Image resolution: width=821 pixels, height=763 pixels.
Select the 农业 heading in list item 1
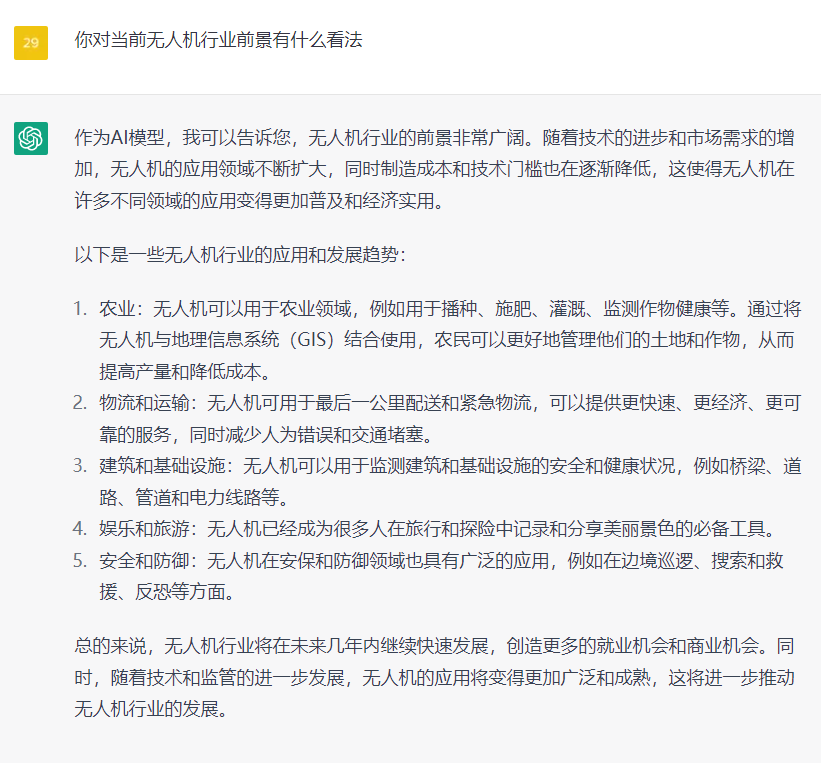[116, 308]
